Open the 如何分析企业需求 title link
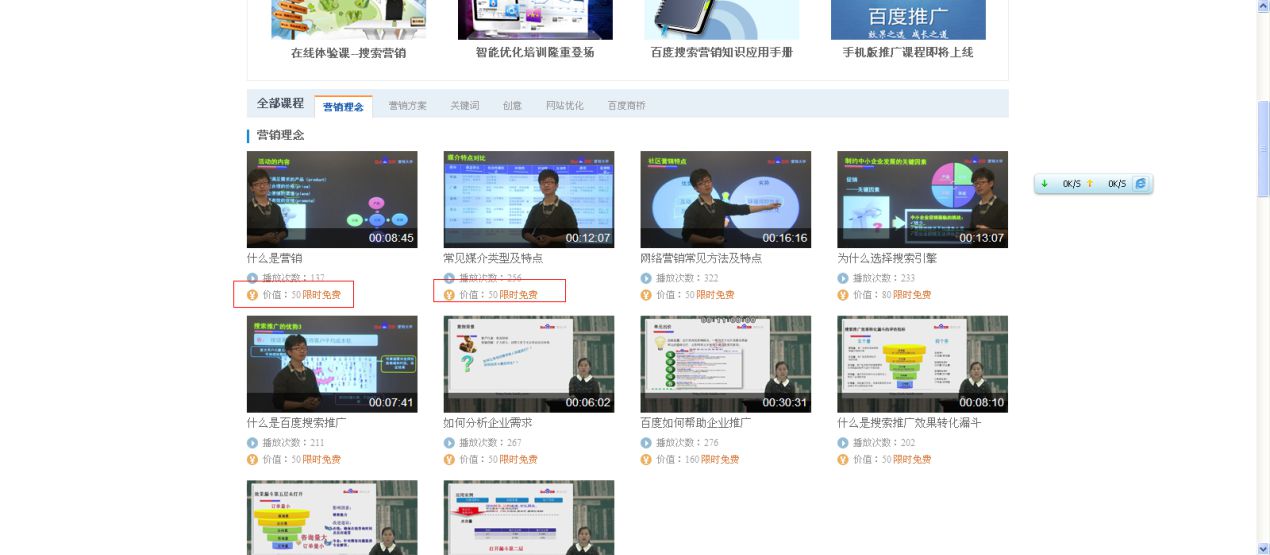The image size is (1270, 555). (488, 423)
